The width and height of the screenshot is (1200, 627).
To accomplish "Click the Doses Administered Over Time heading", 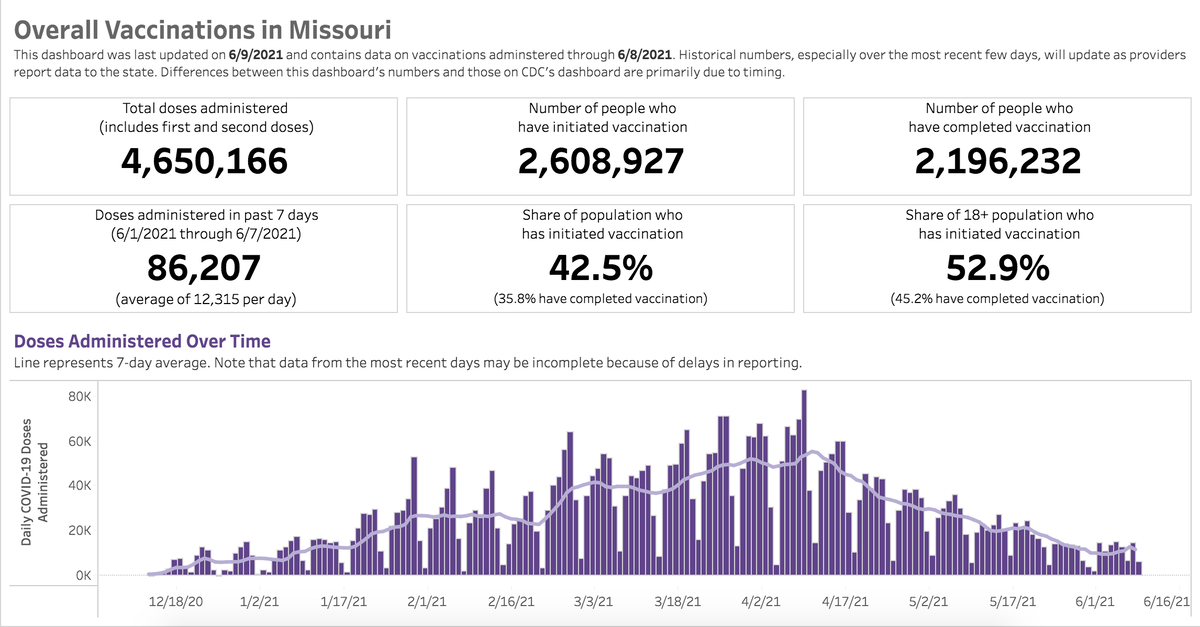I will (141, 341).
